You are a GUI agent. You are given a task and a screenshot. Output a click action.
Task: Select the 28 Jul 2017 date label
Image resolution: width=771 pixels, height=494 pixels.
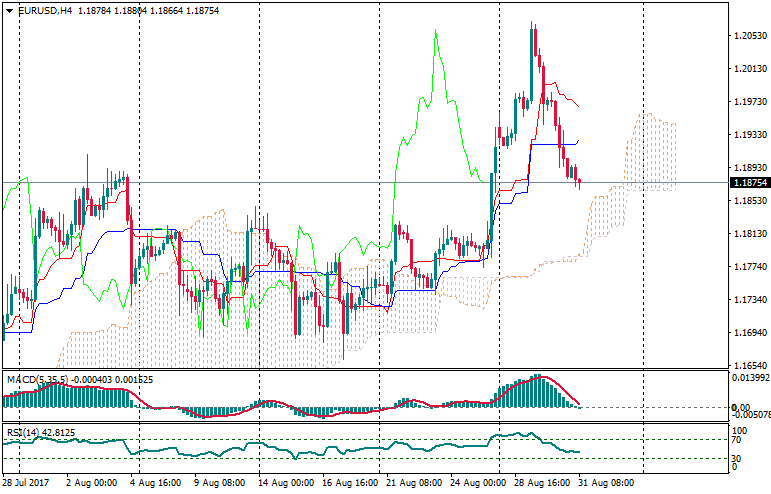point(26,483)
